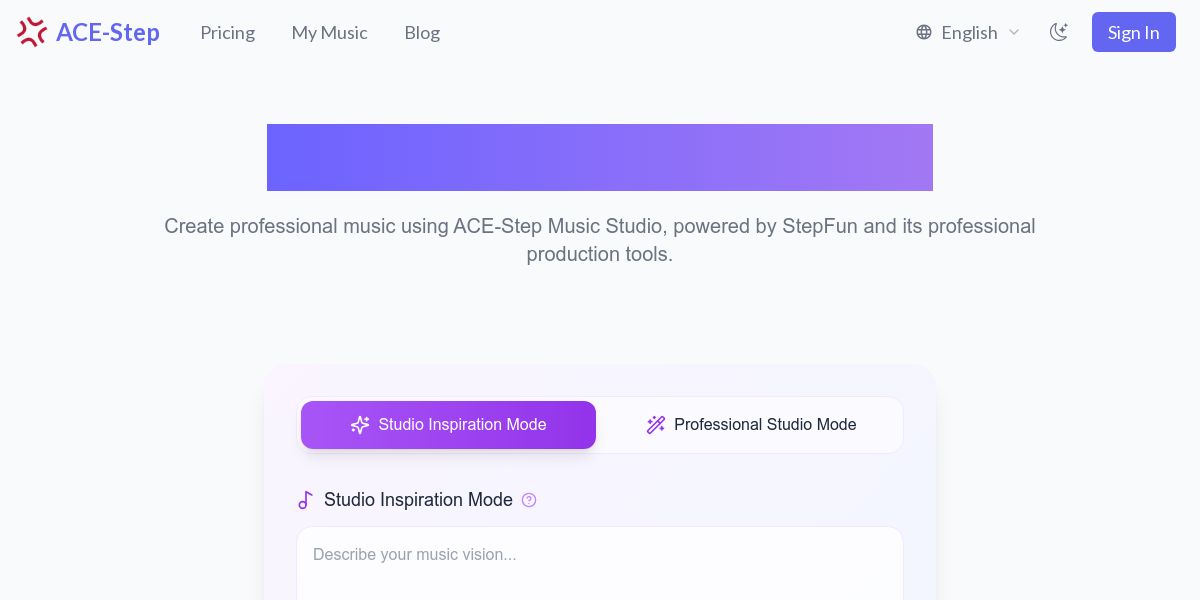
Task: Click the purple gradient banner
Action: [x=600, y=157]
